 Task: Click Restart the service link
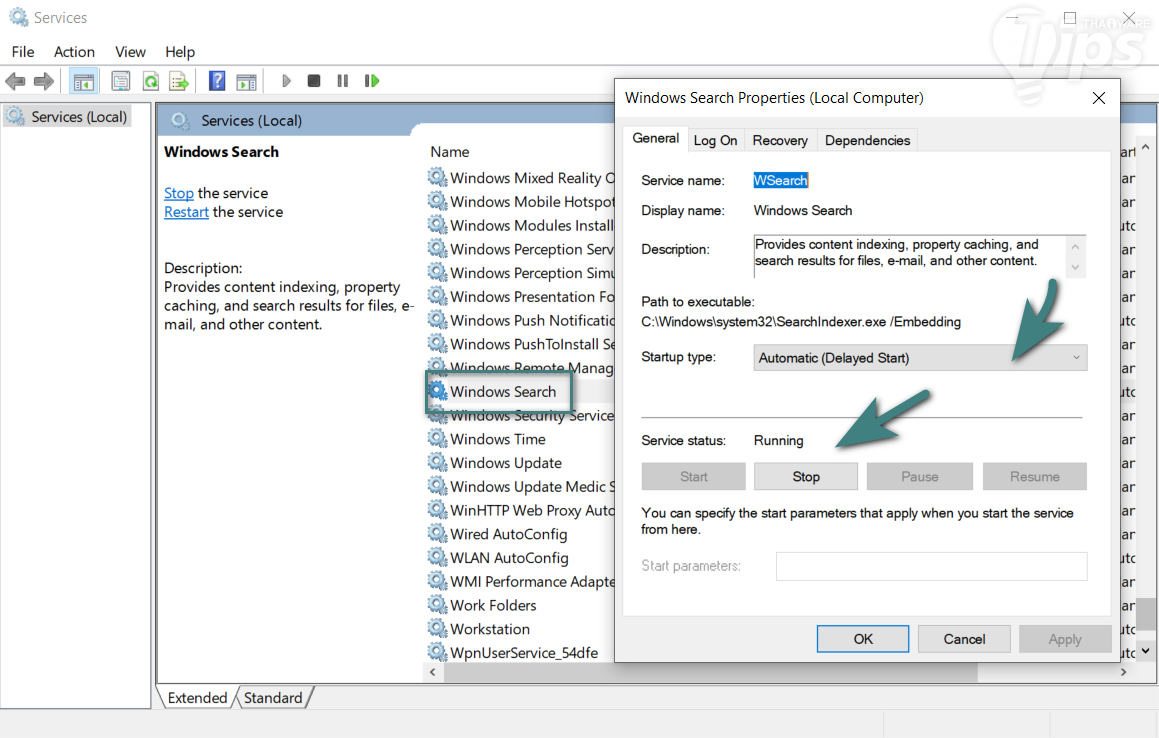tap(186, 212)
